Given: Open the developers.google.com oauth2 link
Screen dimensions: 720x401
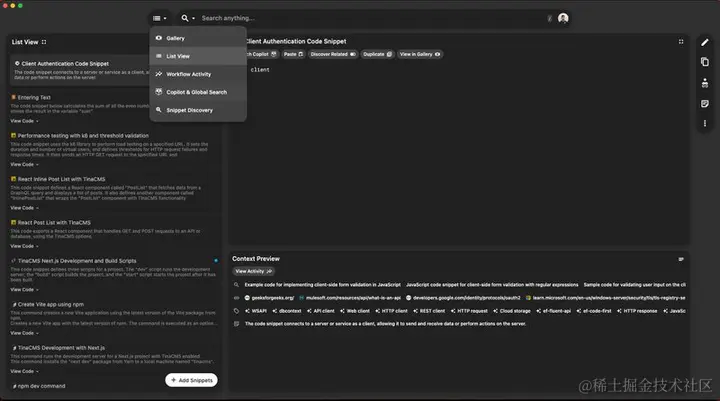Looking at the screenshot, I should point(463,298).
